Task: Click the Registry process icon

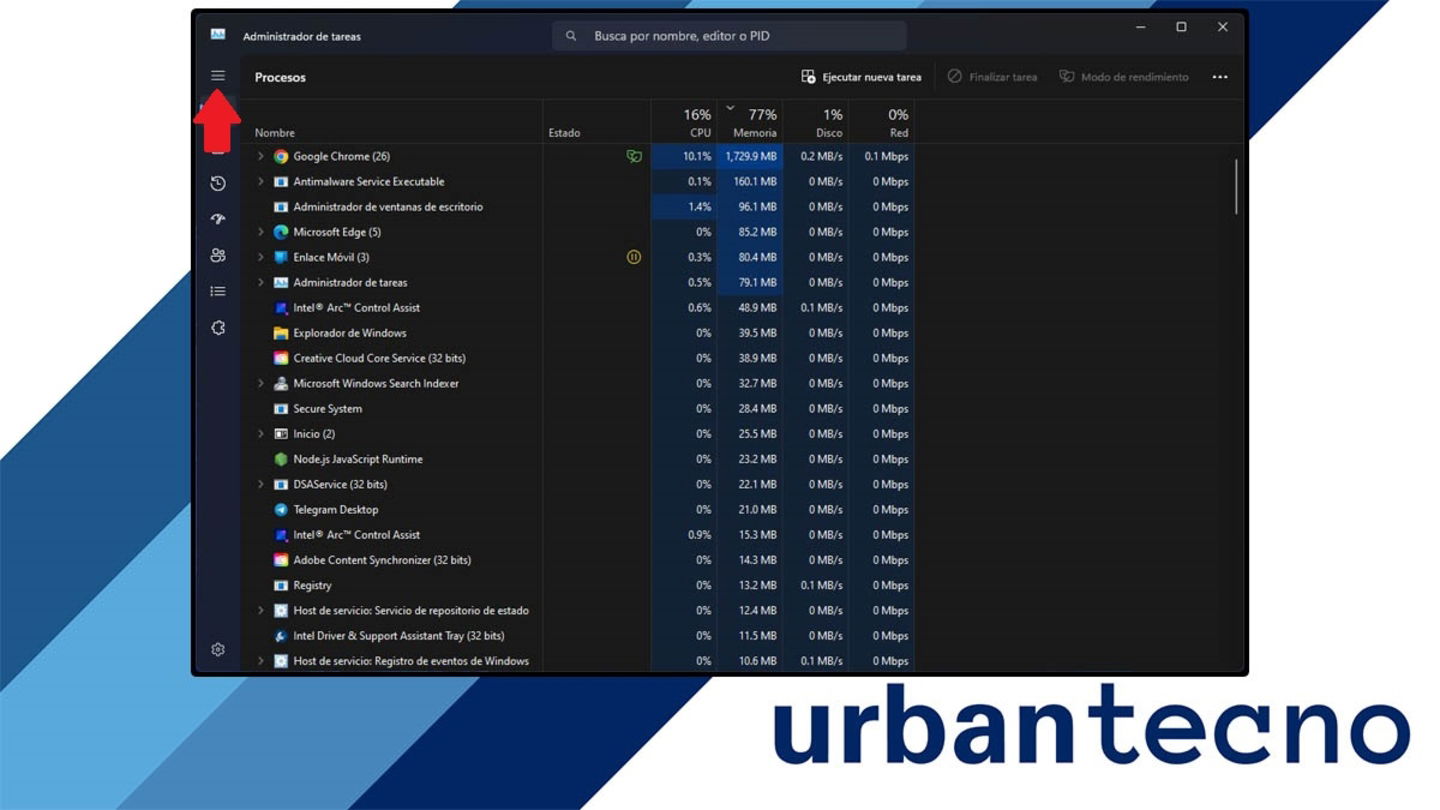Action: point(281,585)
